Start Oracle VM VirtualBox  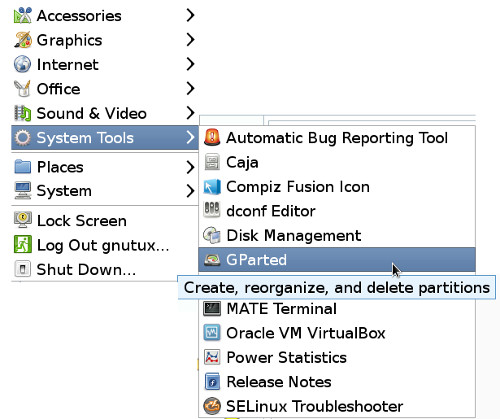tap(337, 333)
